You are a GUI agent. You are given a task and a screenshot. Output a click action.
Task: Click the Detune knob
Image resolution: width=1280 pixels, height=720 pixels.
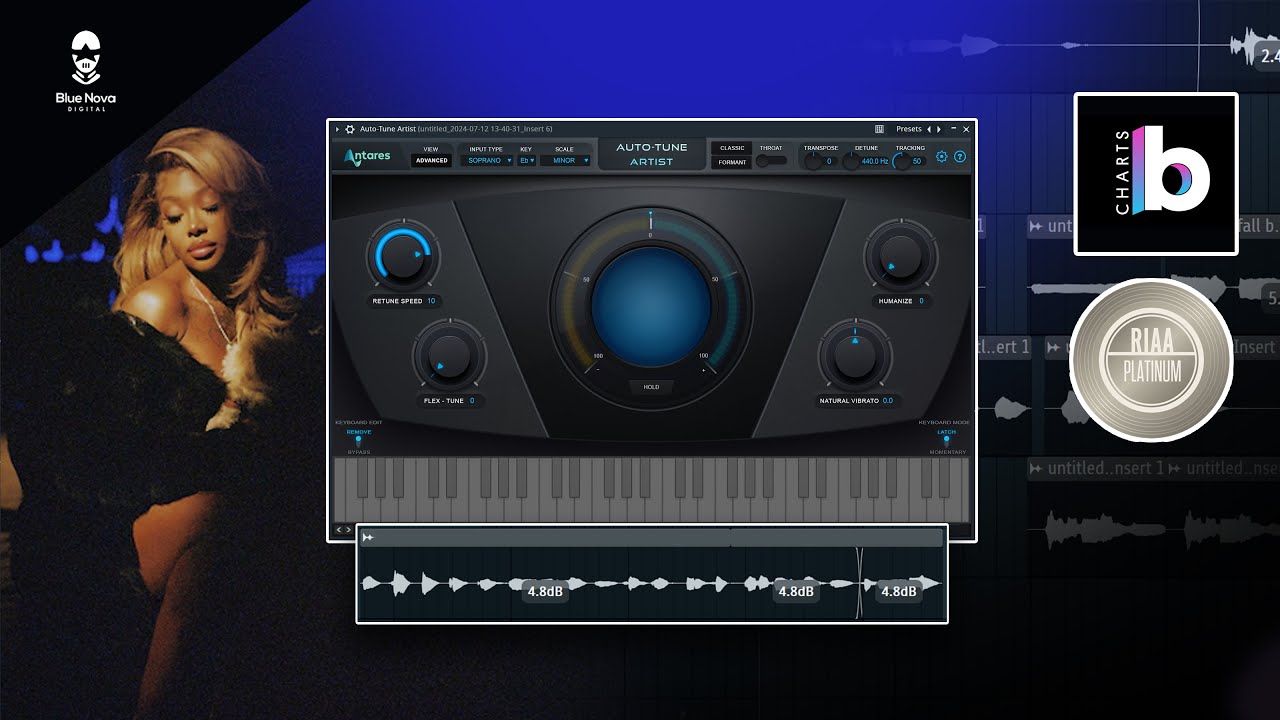point(851,161)
